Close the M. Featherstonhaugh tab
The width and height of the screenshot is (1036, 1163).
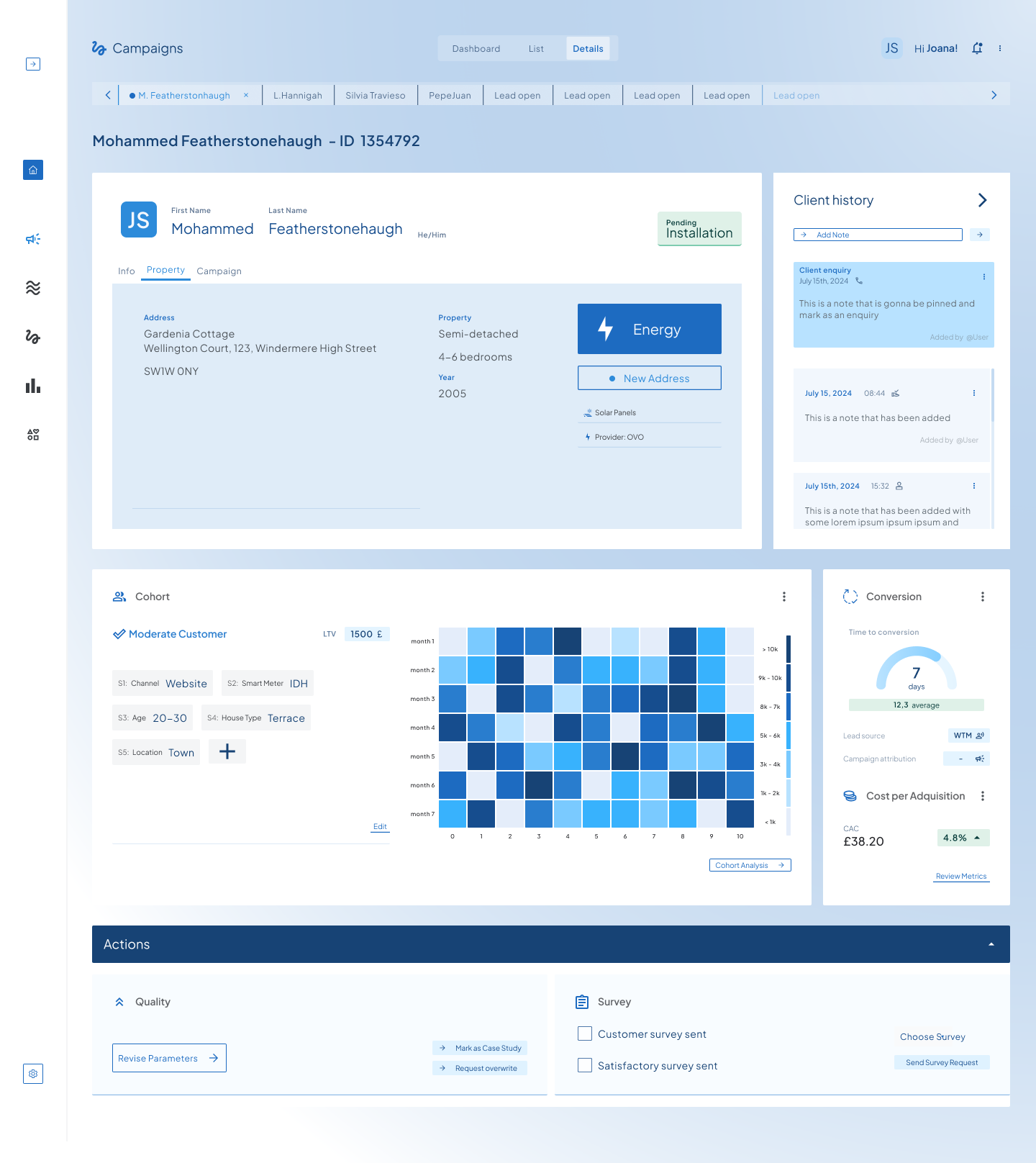(246, 95)
